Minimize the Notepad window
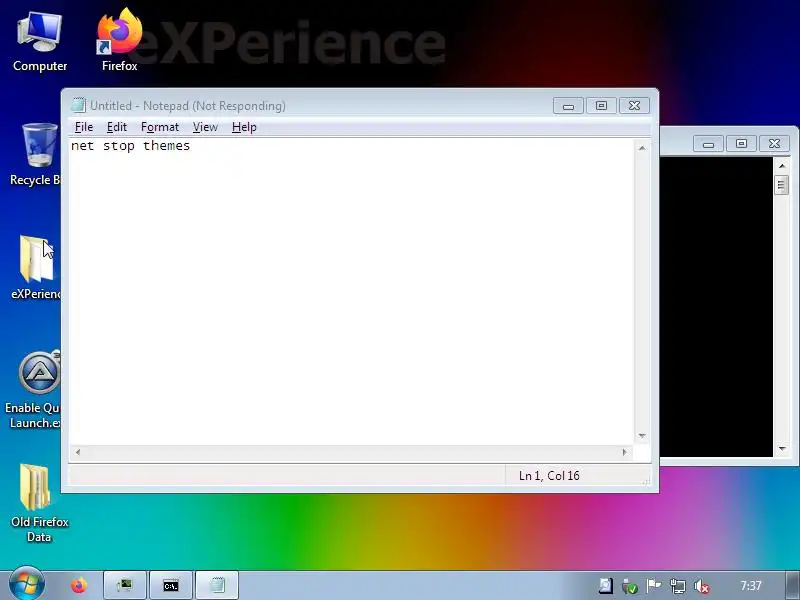This screenshot has width=800, height=600. click(x=568, y=106)
